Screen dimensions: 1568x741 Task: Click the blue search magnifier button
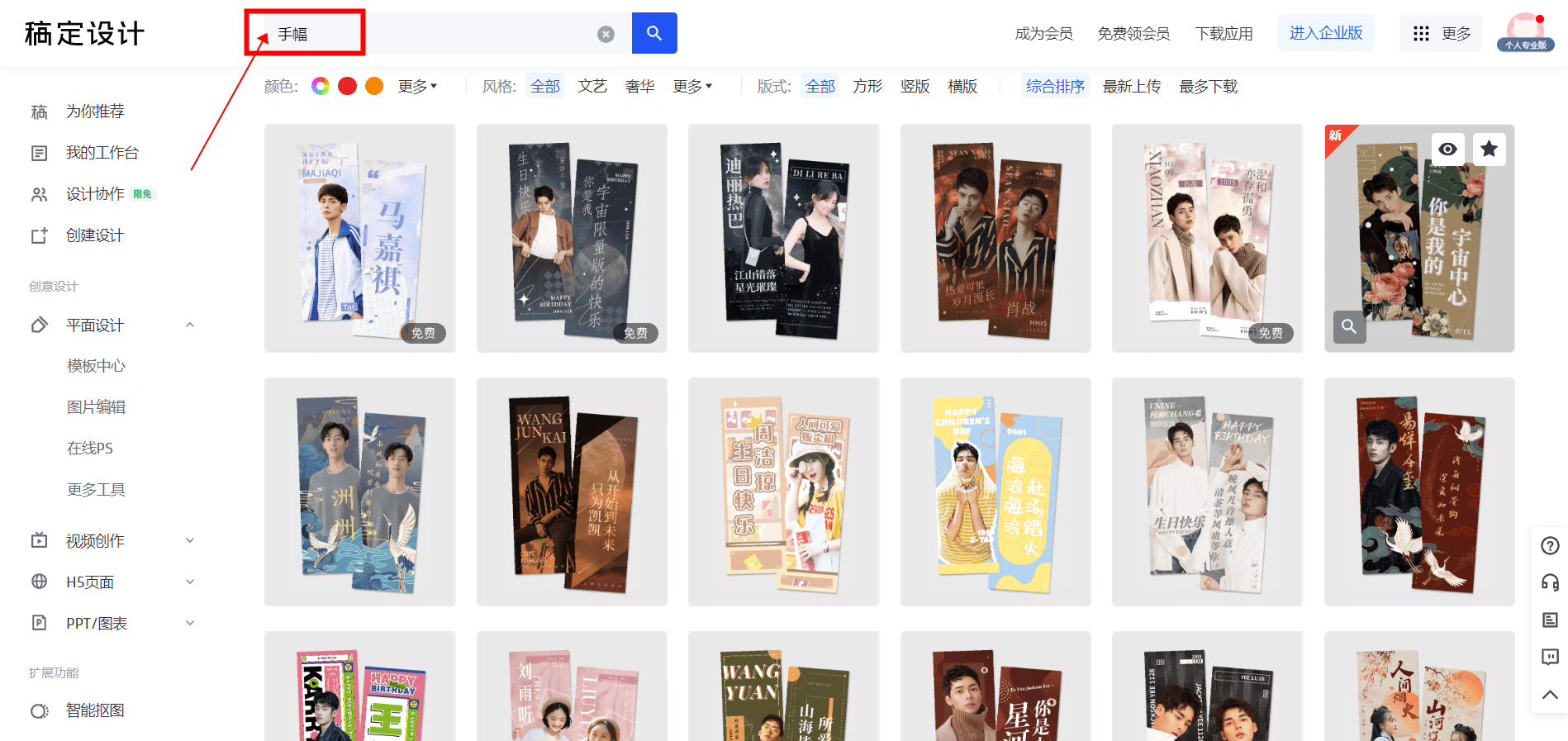(x=654, y=33)
